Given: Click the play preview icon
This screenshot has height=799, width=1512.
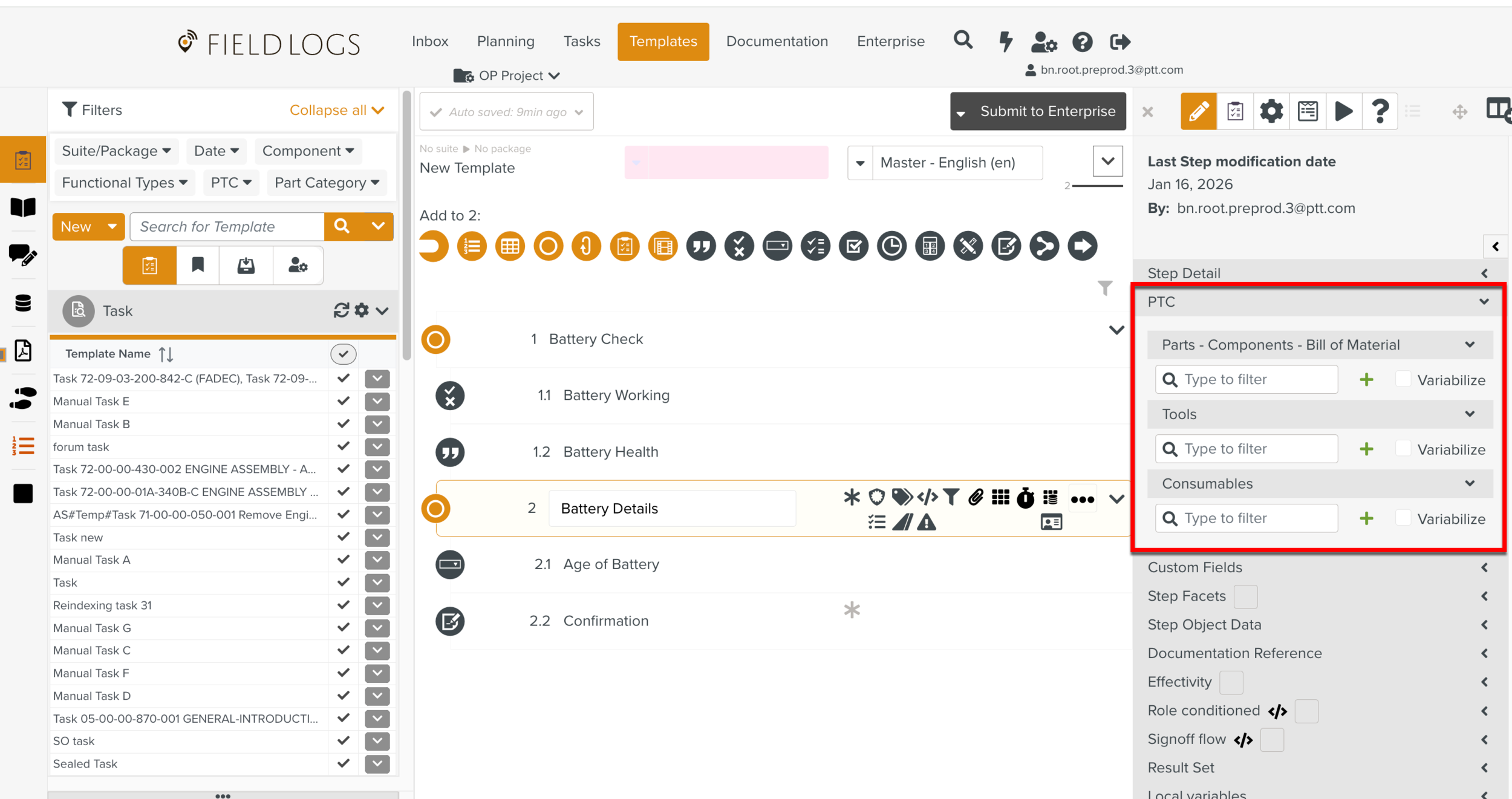Looking at the screenshot, I should pos(1343,111).
